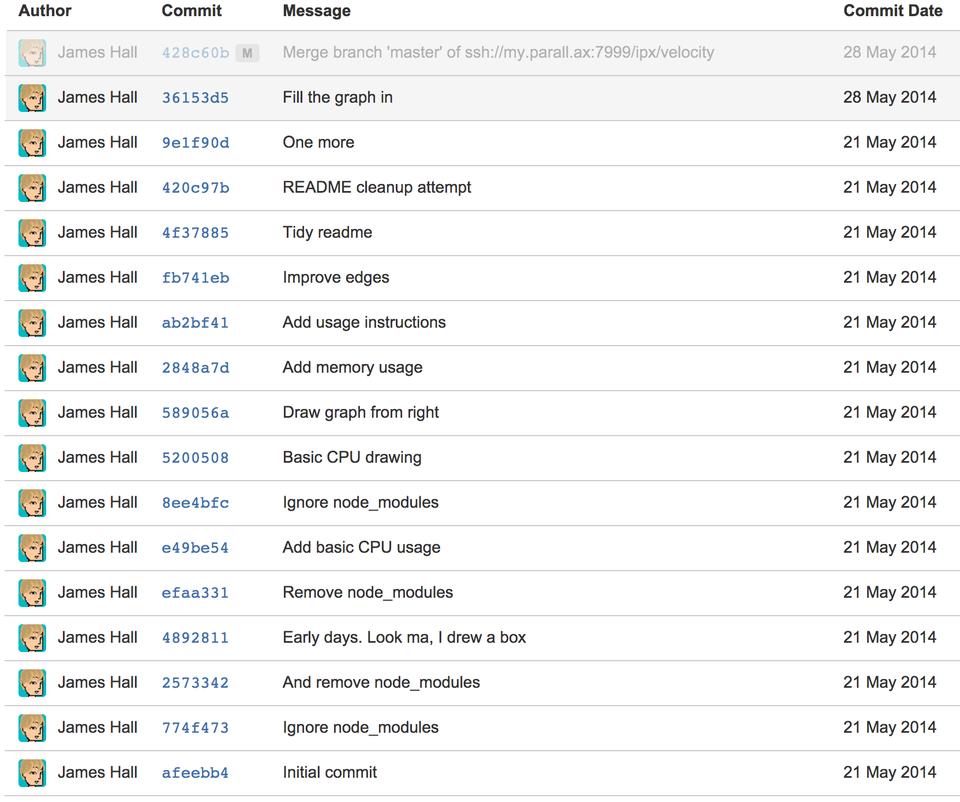Click avatar next to 'Tidy readme' commit
Viewport: 960px width, 802px height.
[32, 233]
